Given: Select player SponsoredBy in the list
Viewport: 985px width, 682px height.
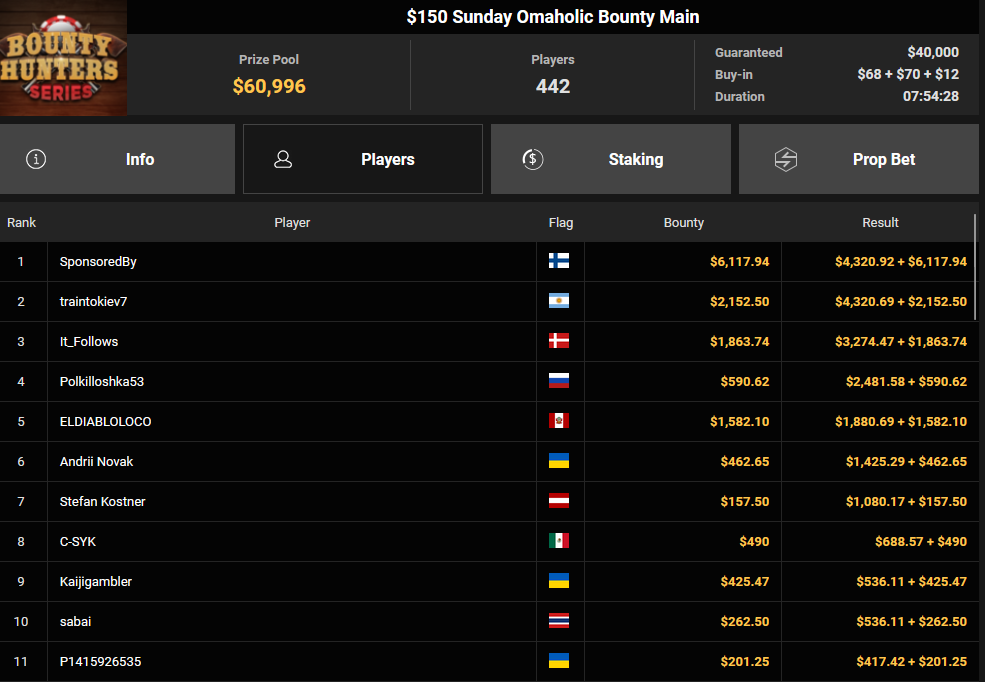Looking at the screenshot, I should [x=98, y=262].
